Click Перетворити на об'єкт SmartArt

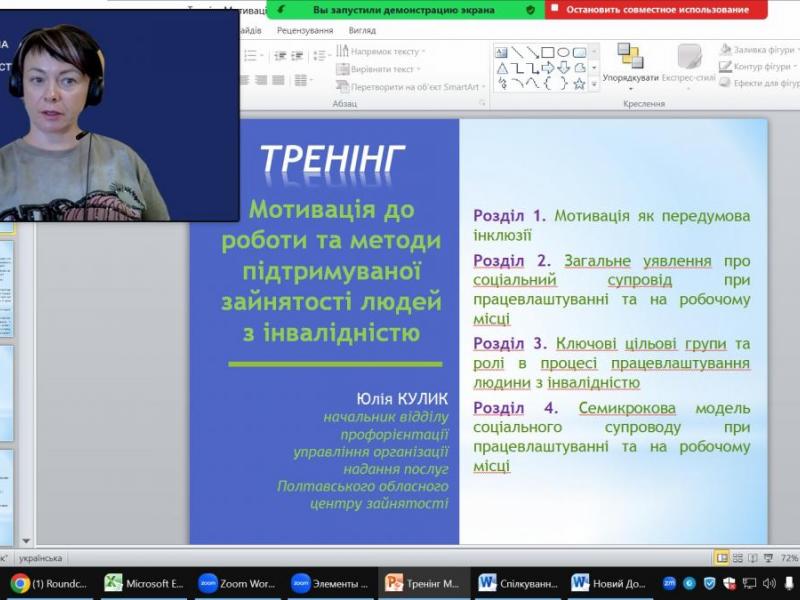412,87
